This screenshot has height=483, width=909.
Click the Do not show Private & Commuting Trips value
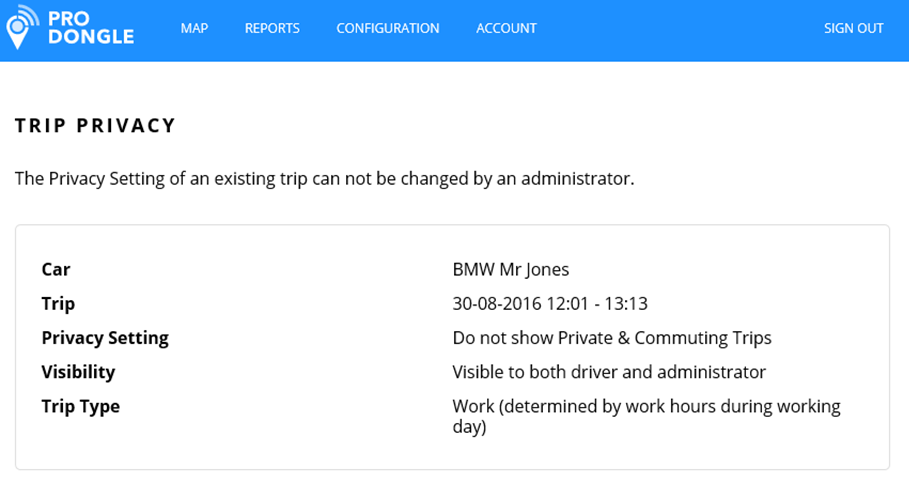point(612,338)
